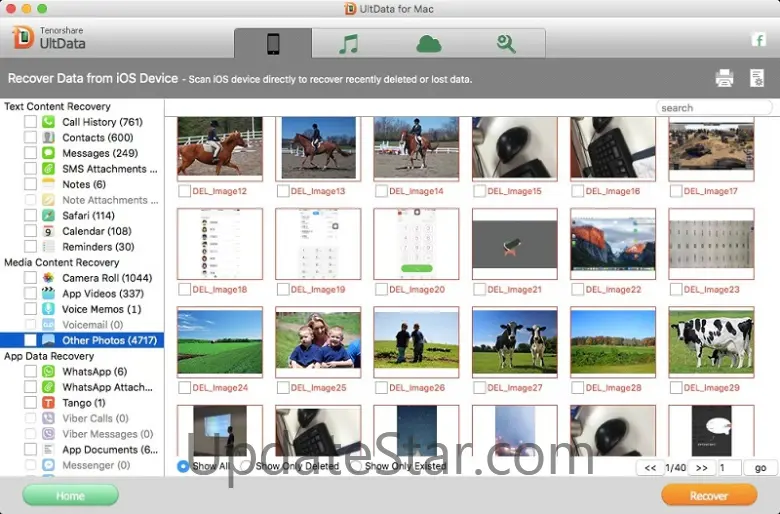Click the Camera Roll photos icon
The width and height of the screenshot is (780, 514).
(x=48, y=278)
